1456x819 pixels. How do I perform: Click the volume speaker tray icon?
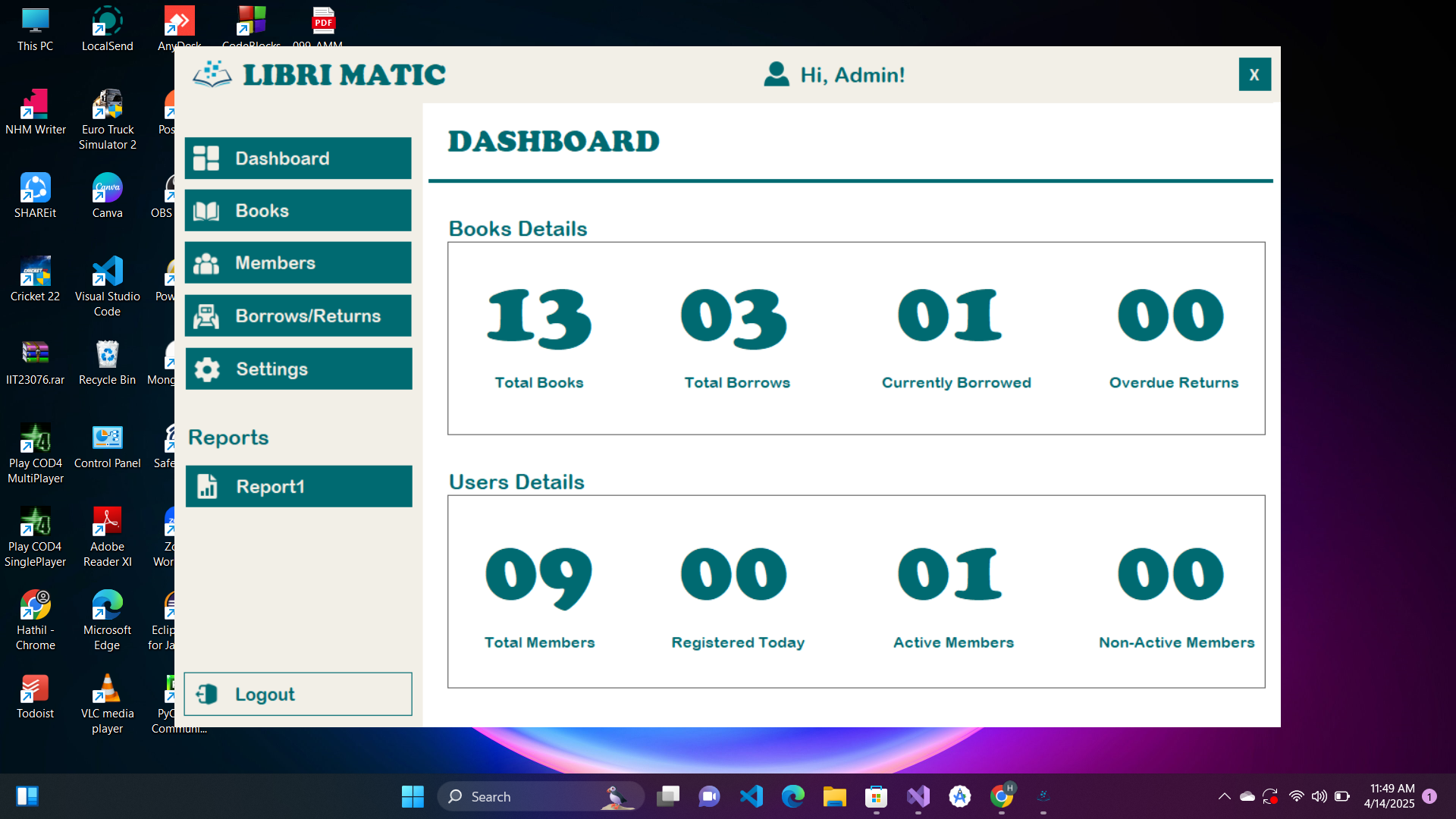1319,796
